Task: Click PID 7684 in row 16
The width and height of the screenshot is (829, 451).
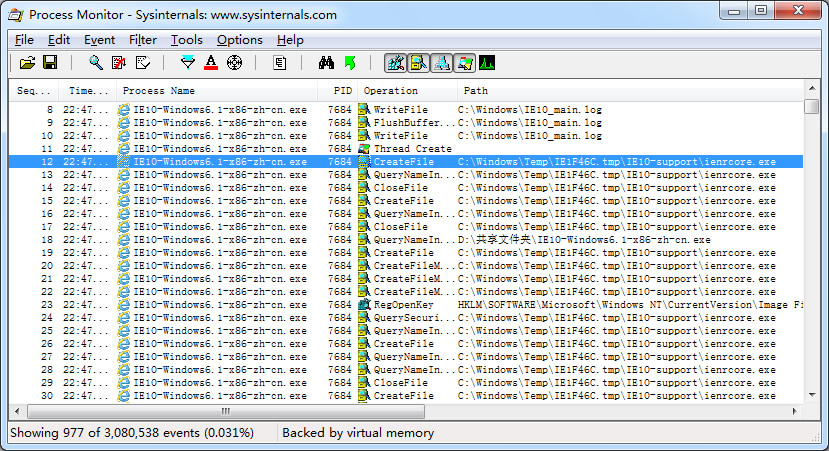Action: (339, 214)
